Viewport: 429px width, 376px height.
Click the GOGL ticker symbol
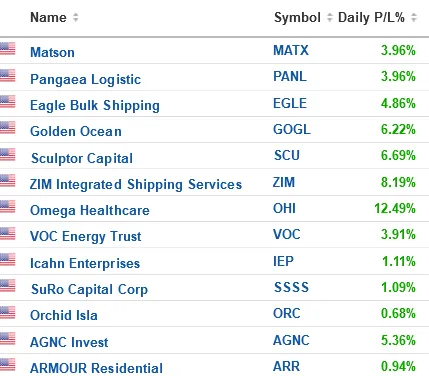point(292,129)
